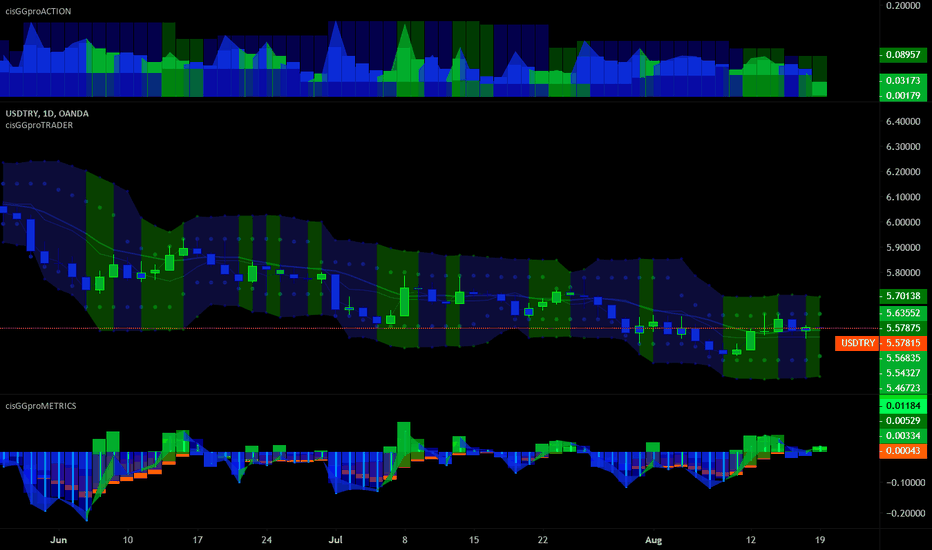Click the 24 date label on time axis
The image size is (932, 550).
266,540
